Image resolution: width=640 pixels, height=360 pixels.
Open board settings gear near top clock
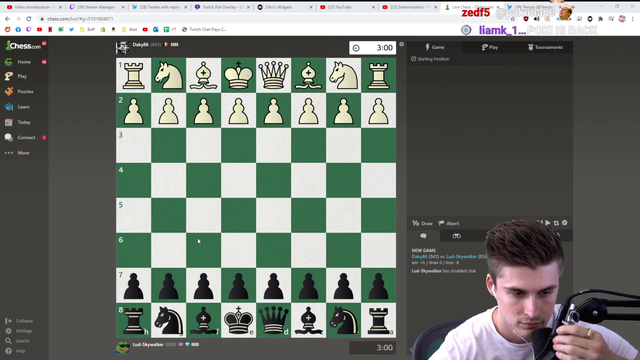click(x=402, y=44)
